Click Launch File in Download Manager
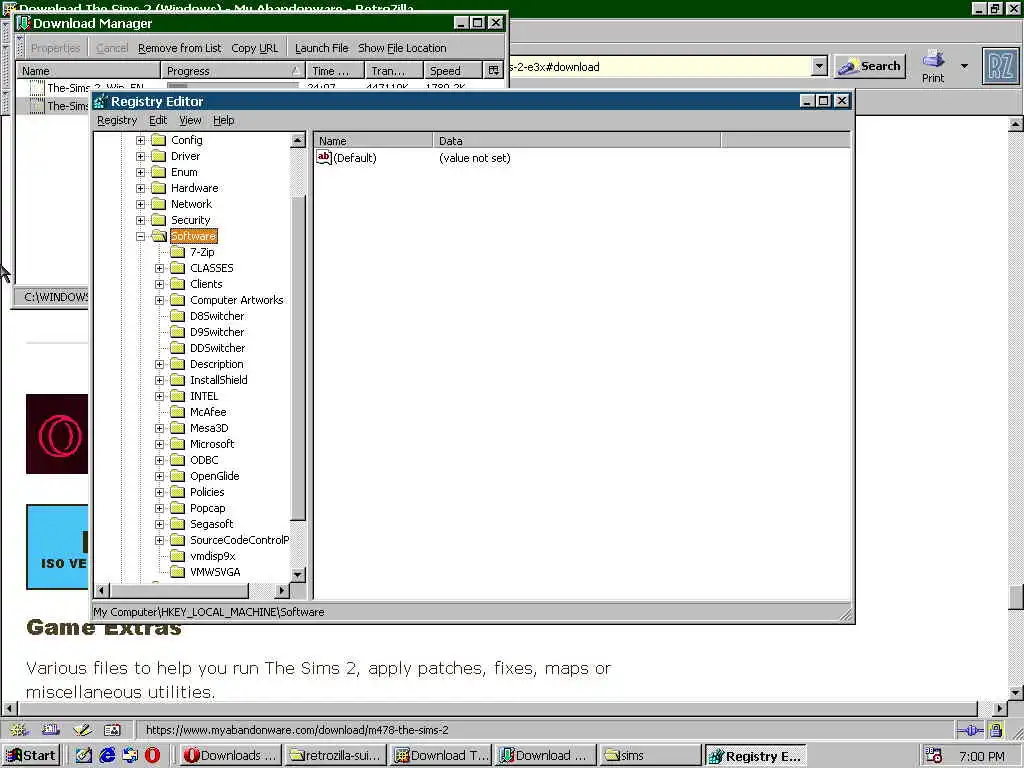 pyautogui.click(x=321, y=48)
